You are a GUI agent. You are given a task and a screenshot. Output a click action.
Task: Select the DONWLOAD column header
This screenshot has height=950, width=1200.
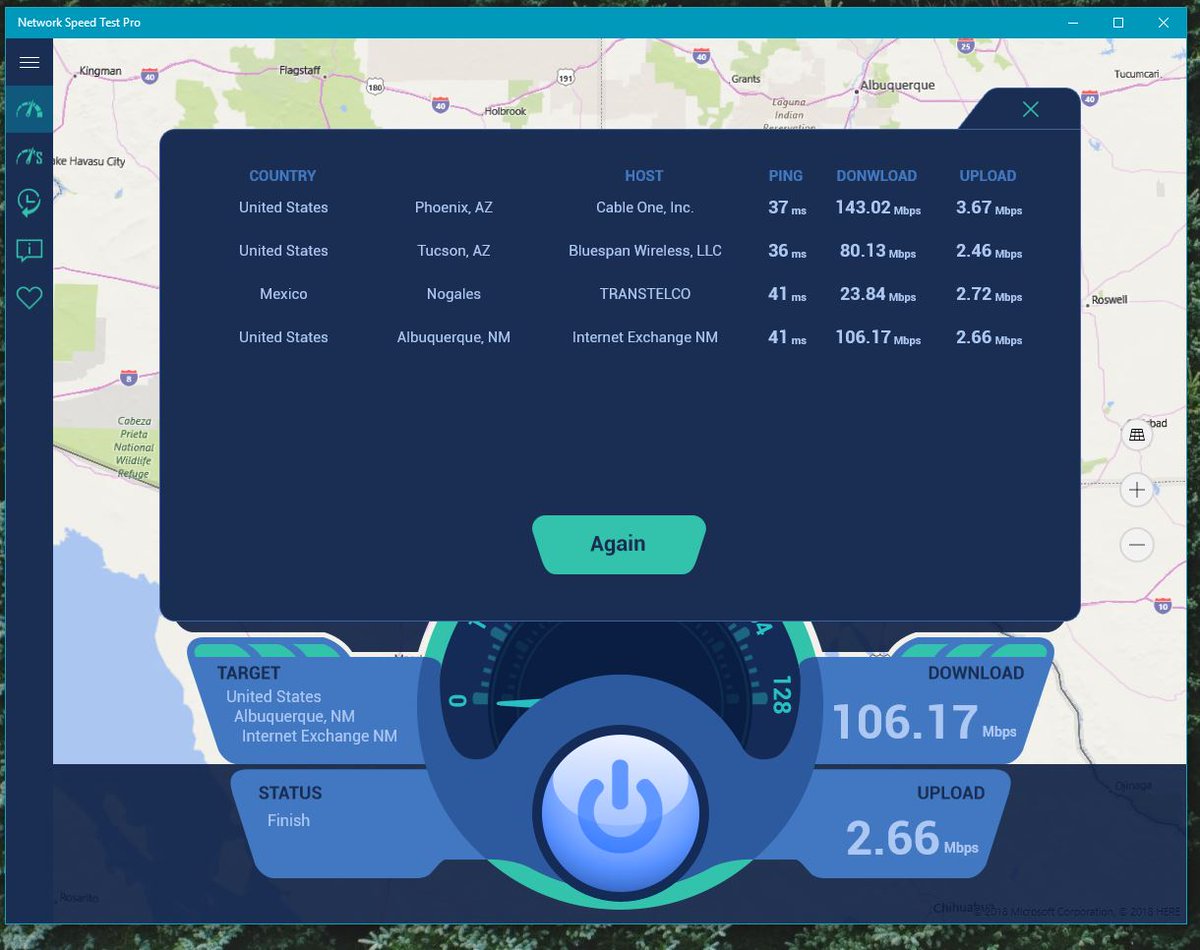tap(877, 176)
